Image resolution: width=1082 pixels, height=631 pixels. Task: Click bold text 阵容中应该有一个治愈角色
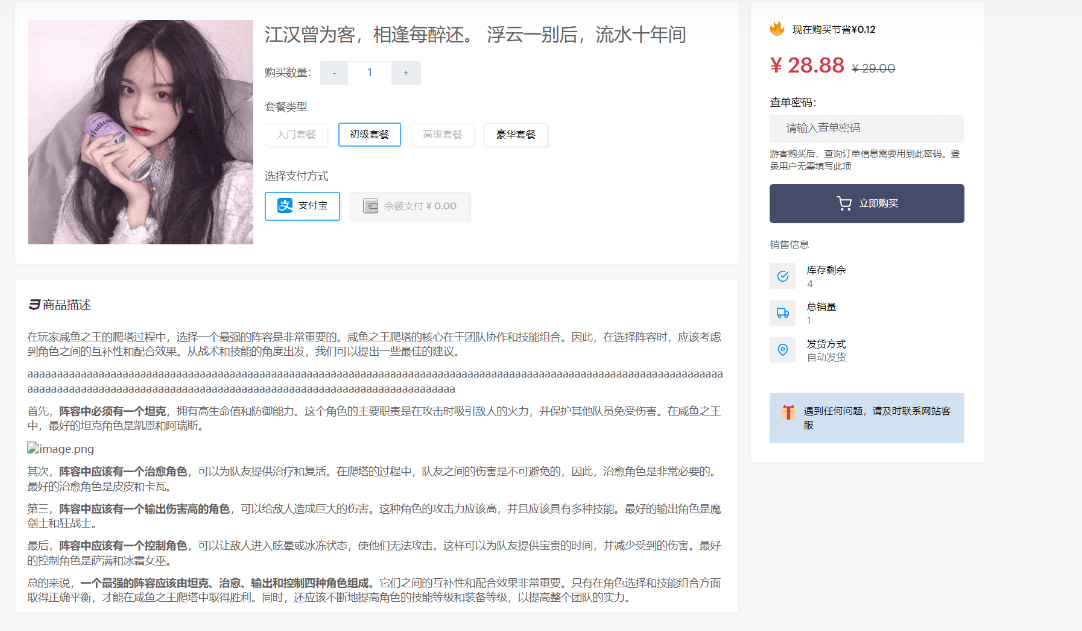(124, 472)
